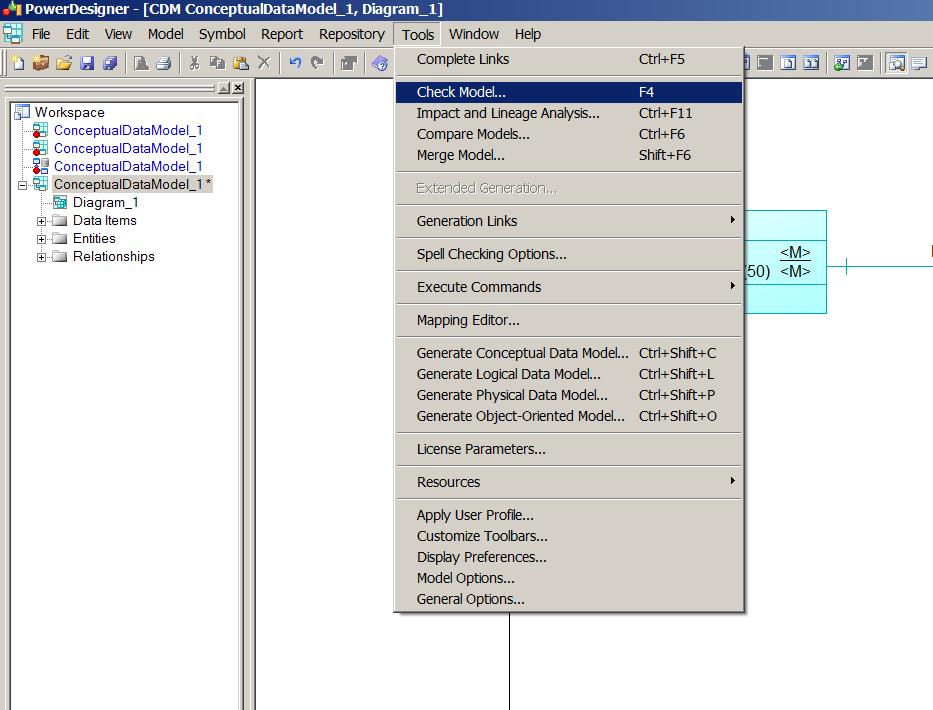Click the Properties toolbar icon after Redo
The width and height of the screenshot is (933, 710).
[x=349, y=62]
